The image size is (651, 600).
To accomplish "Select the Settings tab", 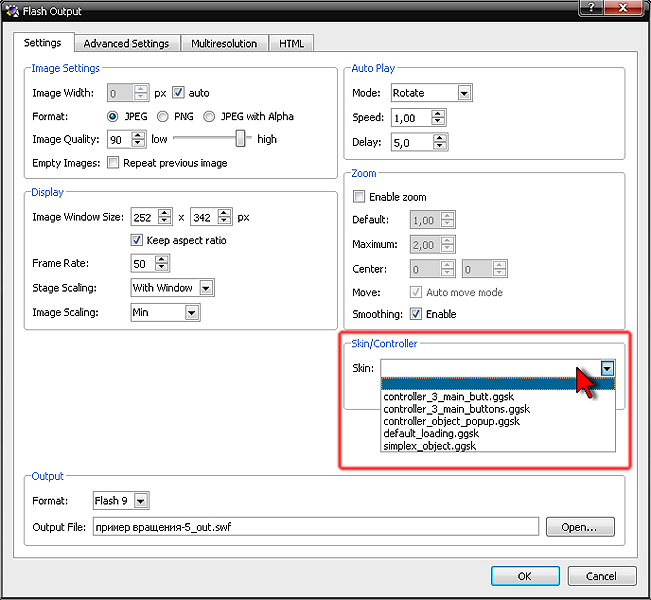I will point(42,43).
